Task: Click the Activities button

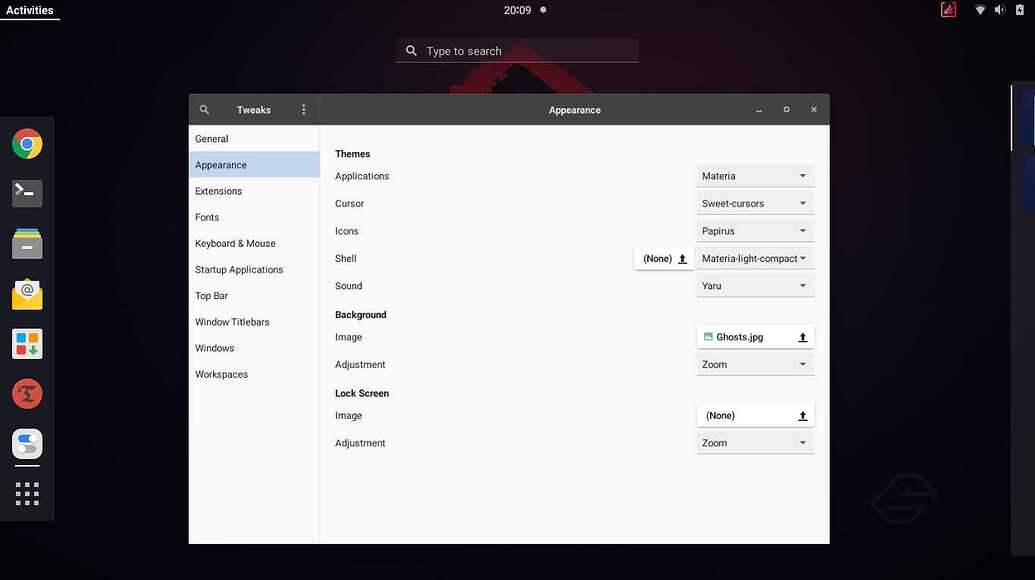Action: point(30,10)
